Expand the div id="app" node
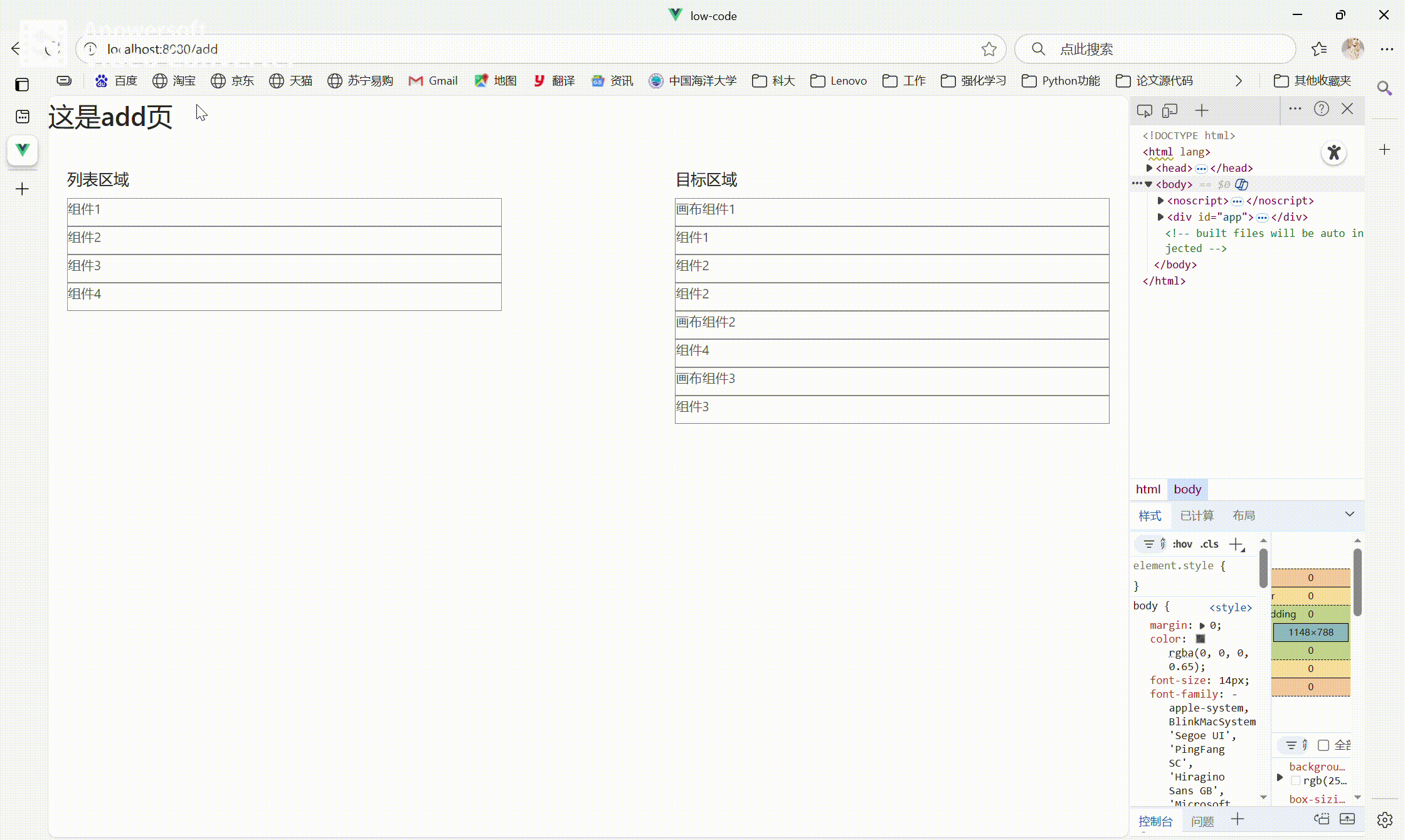The width and height of the screenshot is (1405, 840). pyautogui.click(x=1160, y=217)
